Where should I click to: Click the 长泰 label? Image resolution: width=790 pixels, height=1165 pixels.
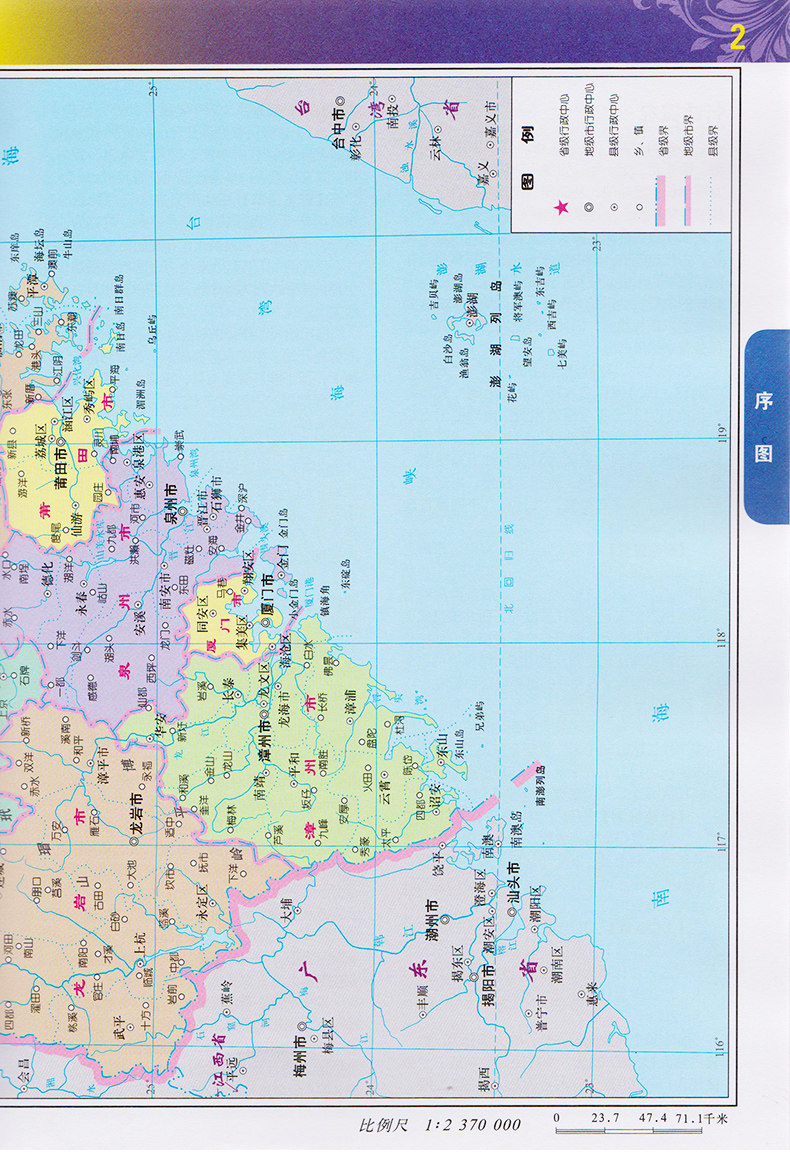tap(229, 689)
